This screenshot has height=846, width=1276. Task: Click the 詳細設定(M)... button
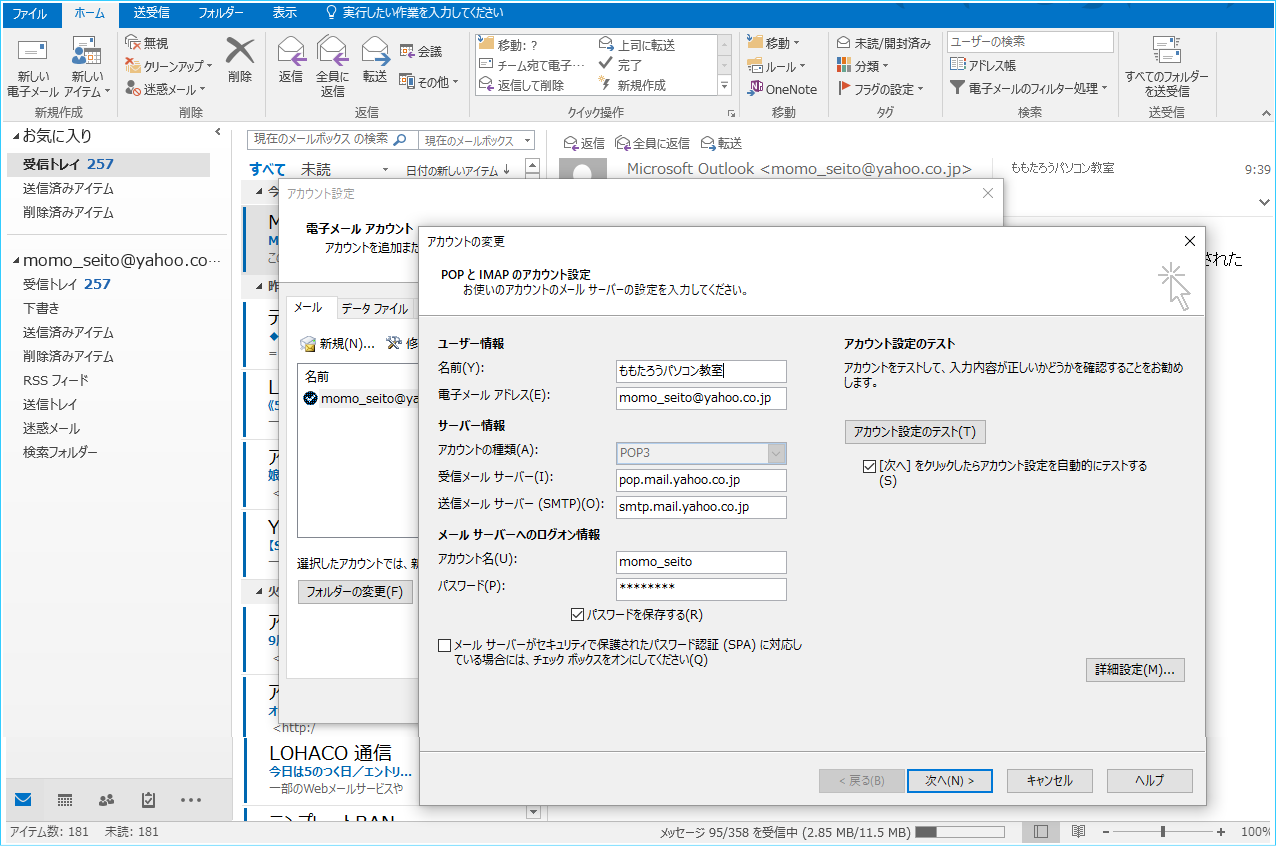coord(1134,669)
